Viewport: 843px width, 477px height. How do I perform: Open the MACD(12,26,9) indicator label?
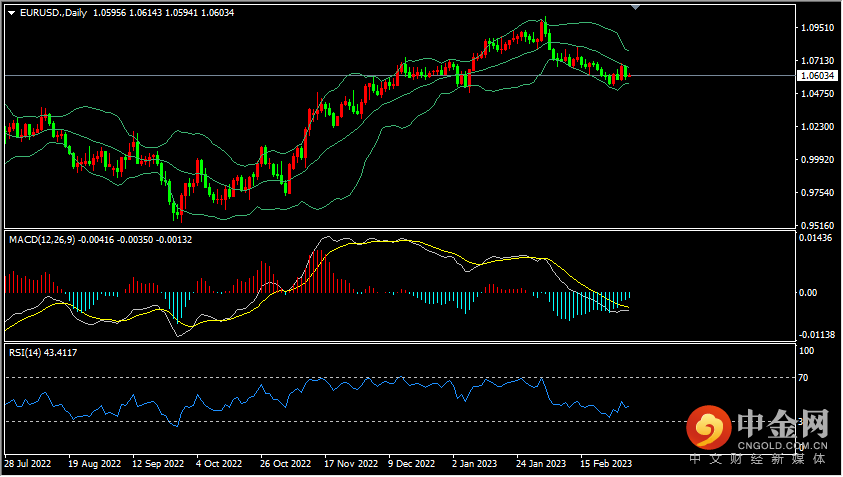point(43,240)
